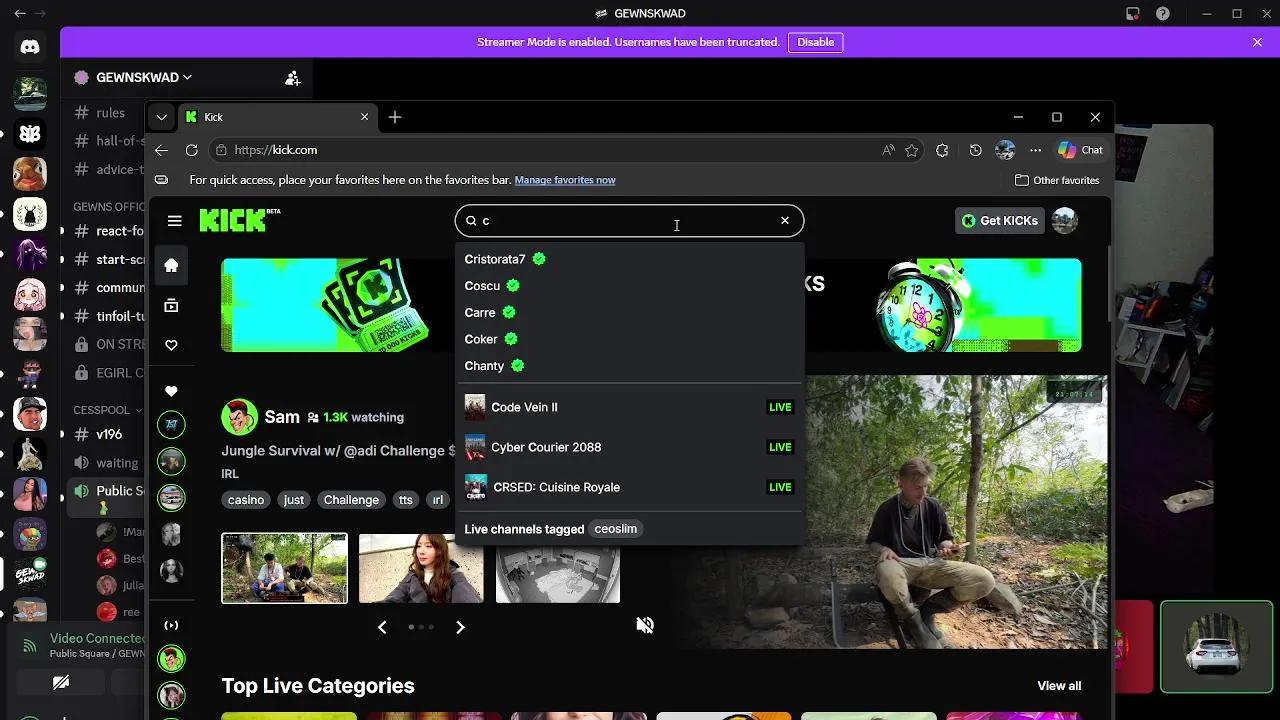Go back in Discord navigation

click(x=20, y=14)
